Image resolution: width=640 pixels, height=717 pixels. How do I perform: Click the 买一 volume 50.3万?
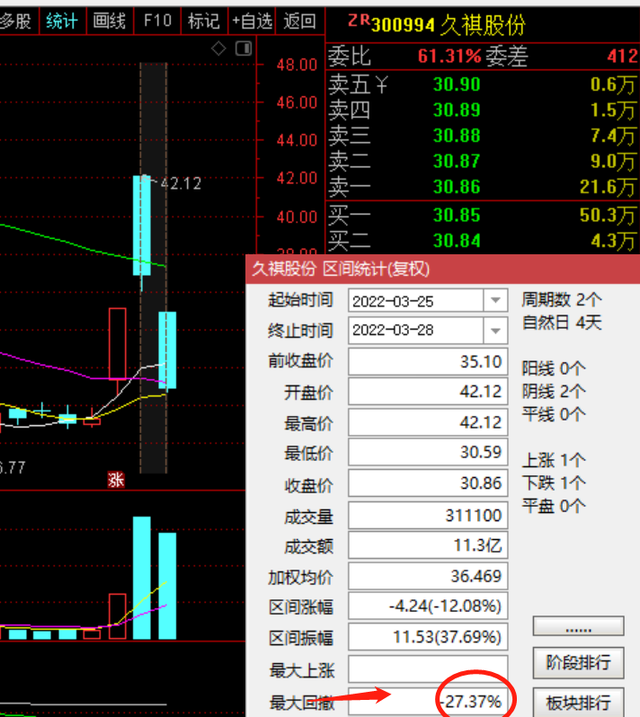pos(609,215)
